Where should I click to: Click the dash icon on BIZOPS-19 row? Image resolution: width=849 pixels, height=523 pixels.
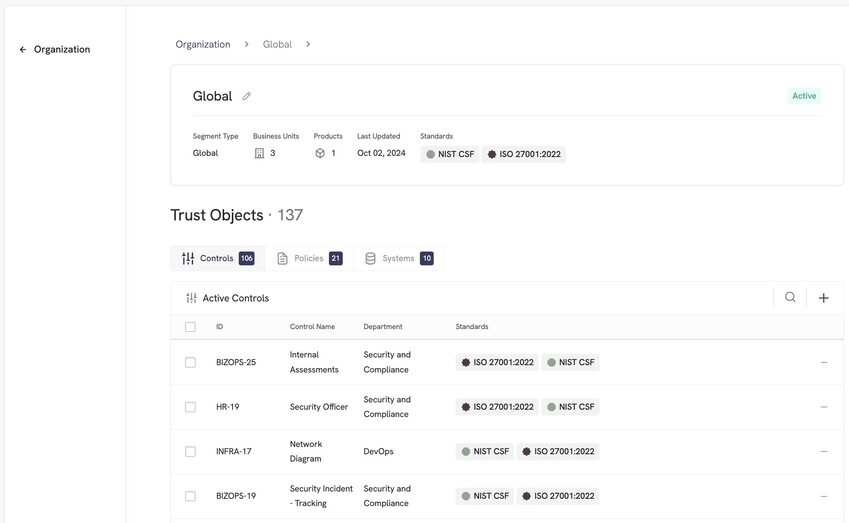coord(824,496)
